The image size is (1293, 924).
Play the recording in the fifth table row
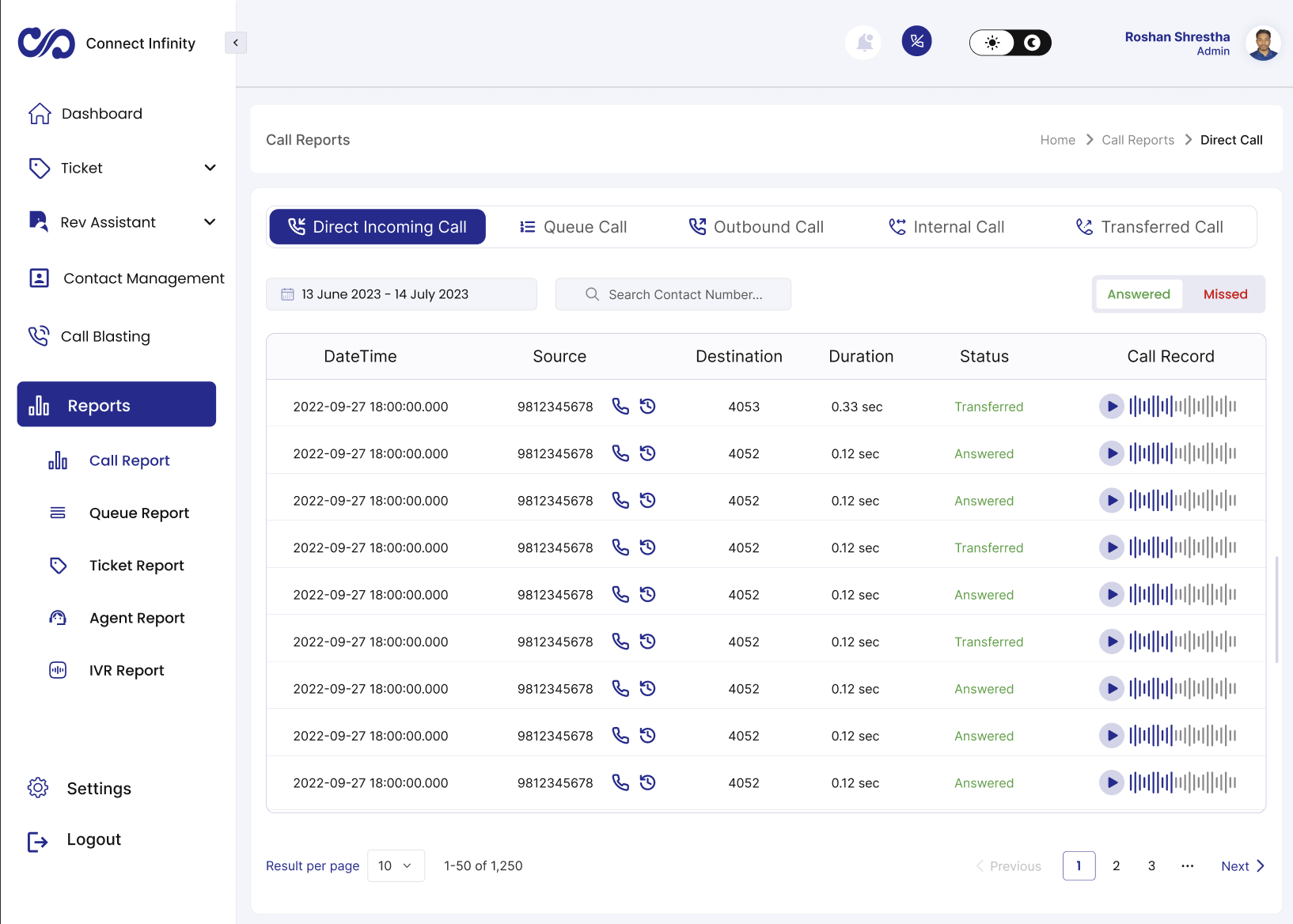(1111, 595)
